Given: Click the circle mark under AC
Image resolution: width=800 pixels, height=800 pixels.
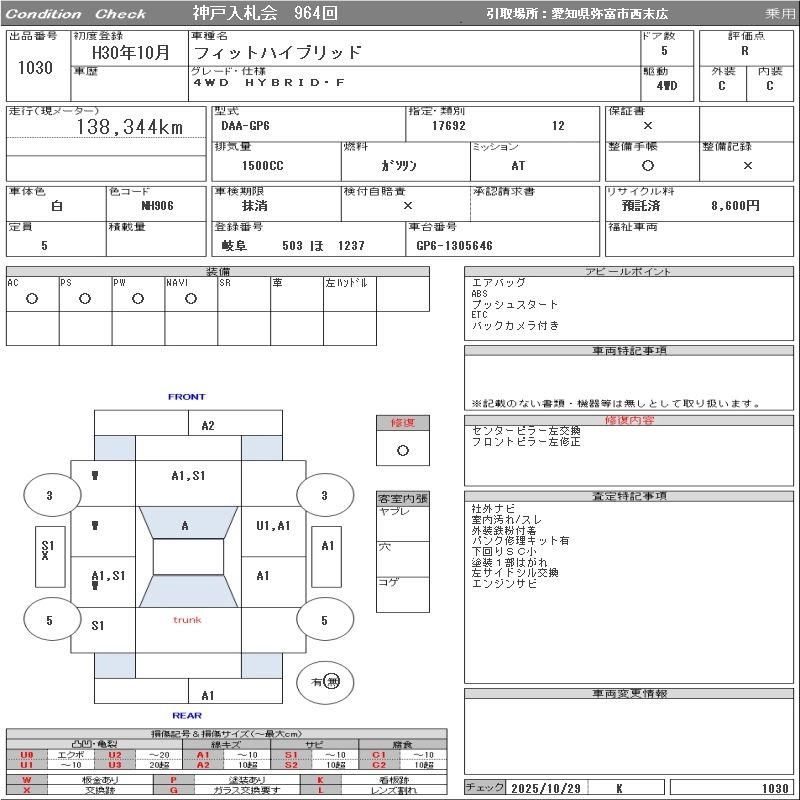Looking at the screenshot, I should tap(32, 299).
